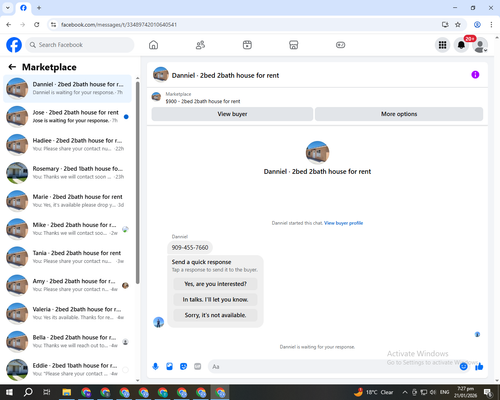Open the taskbar clock showing 7:27 pm
The image size is (500, 400).
pyautogui.click(x=465, y=392)
